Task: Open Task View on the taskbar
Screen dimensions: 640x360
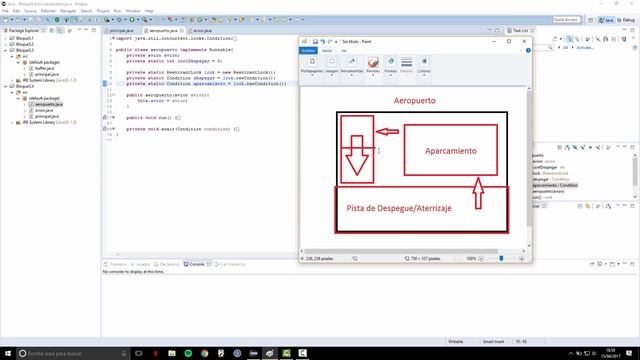Action: click(138, 353)
